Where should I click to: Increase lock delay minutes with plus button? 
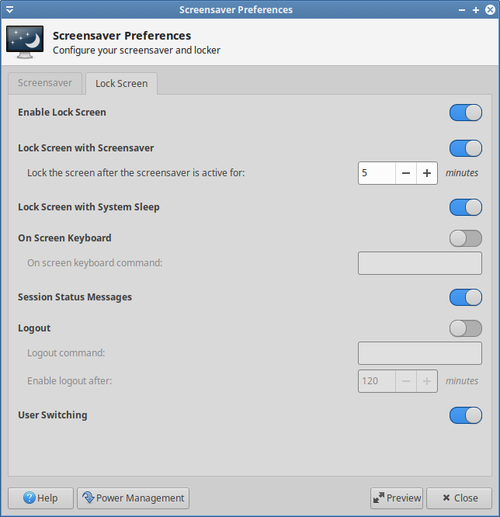(x=427, y=173)
